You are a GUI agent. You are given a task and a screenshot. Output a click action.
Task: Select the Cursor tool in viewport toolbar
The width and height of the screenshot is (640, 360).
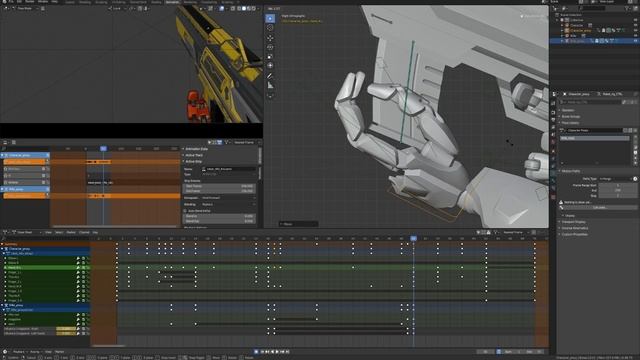pyautogui.click(x=270, y=28)
